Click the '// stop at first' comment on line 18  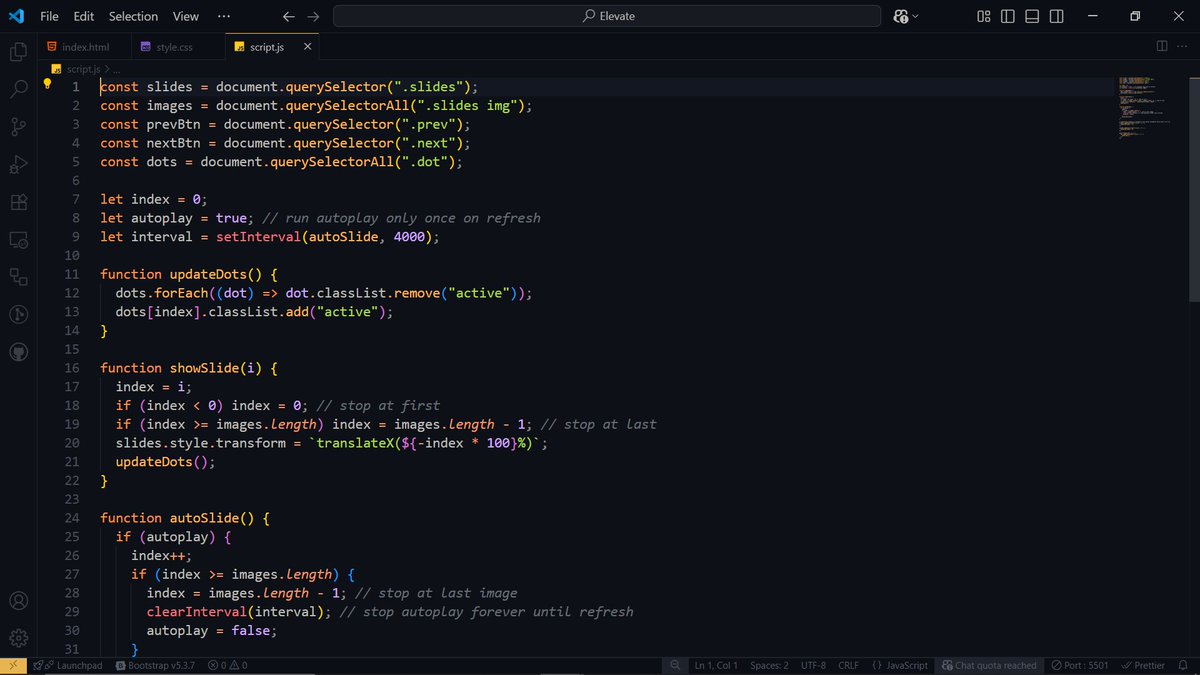click(377, 405)
